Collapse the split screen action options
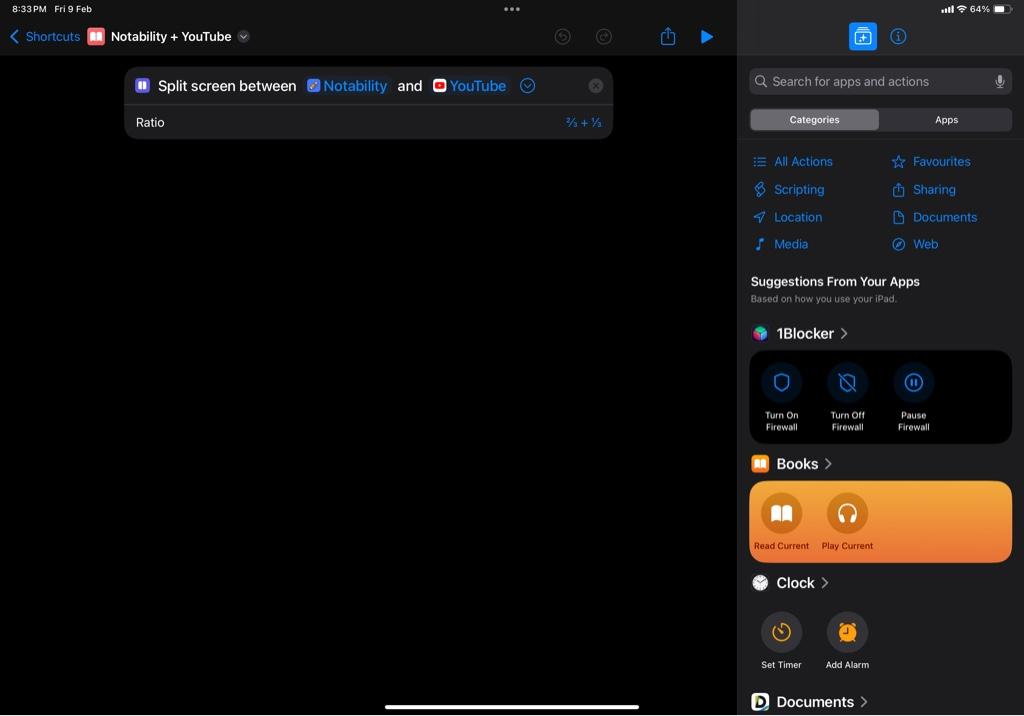 [528, 86]
